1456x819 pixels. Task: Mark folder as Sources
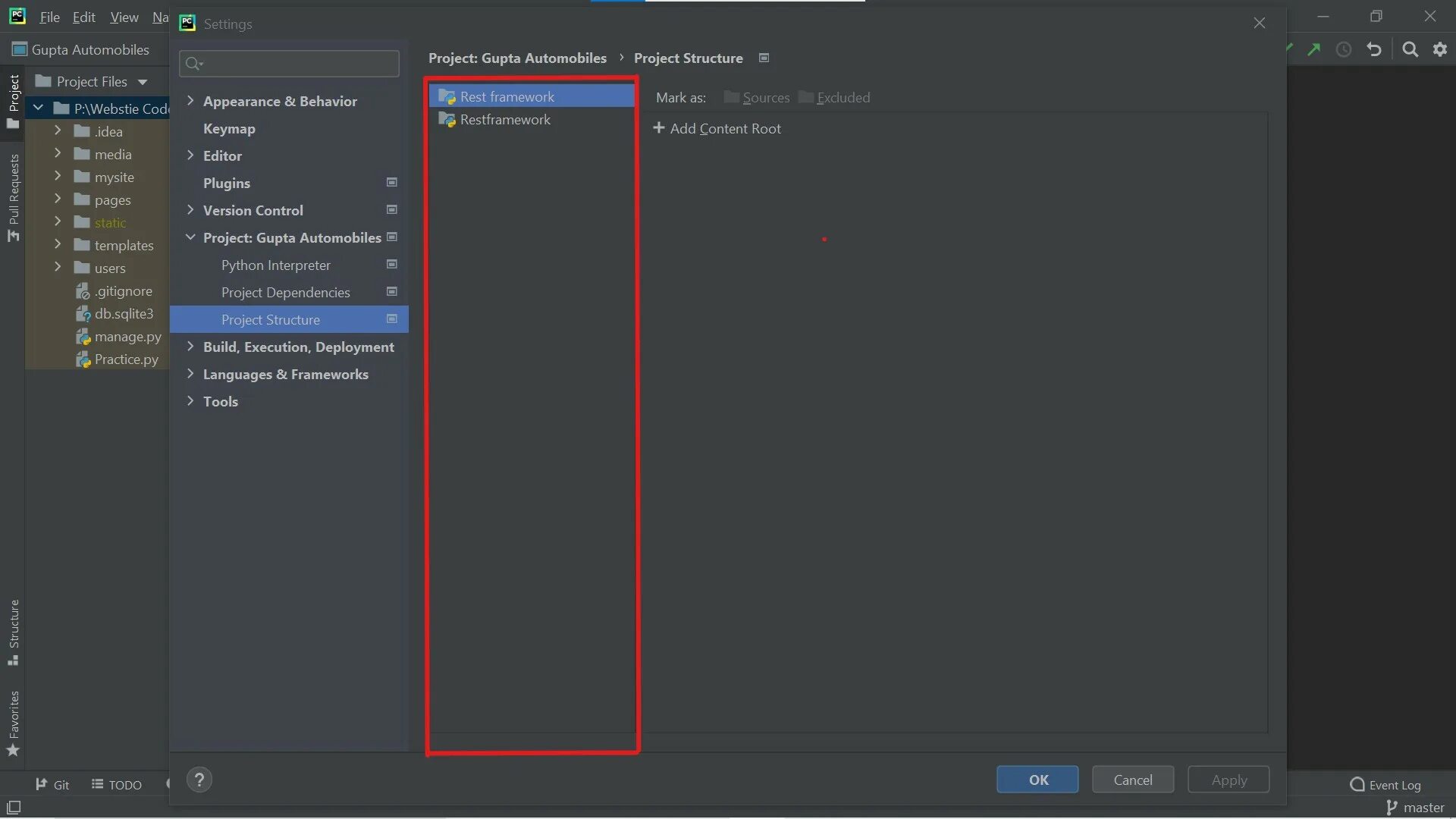click(x=757, y=98)
